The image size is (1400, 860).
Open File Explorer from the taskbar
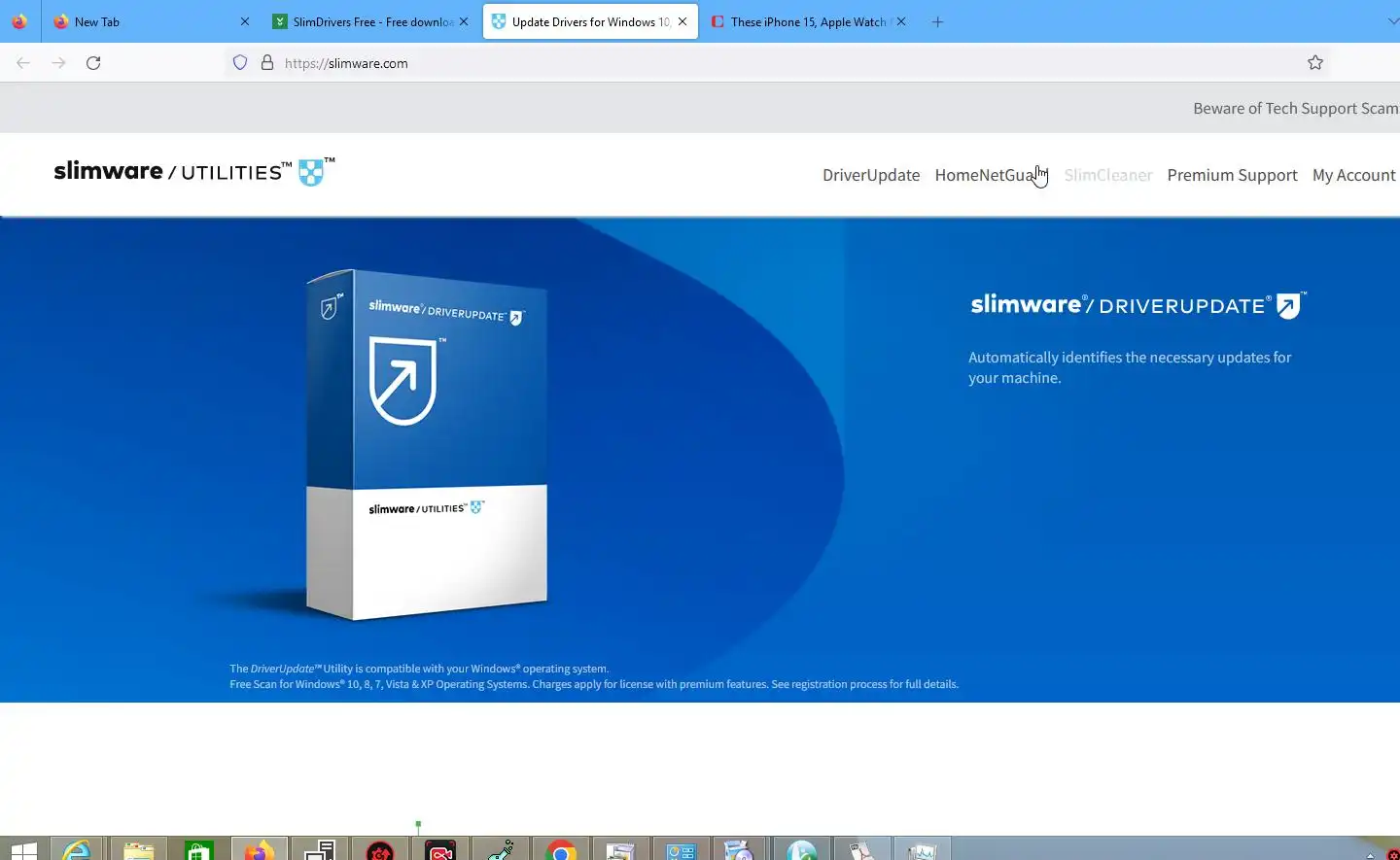coord(138,850)
